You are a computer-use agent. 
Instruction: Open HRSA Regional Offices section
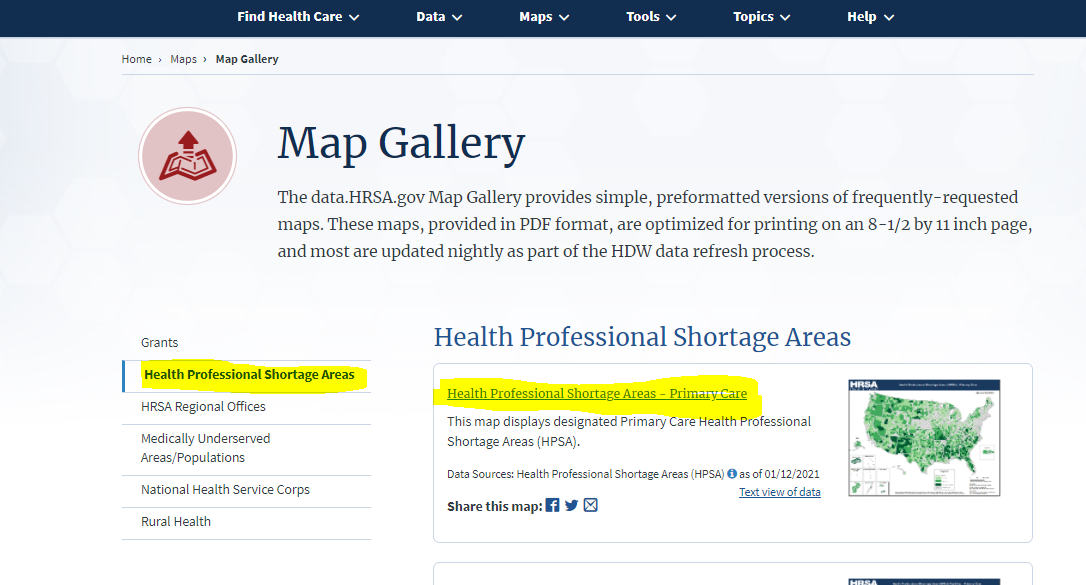(203, 407)
